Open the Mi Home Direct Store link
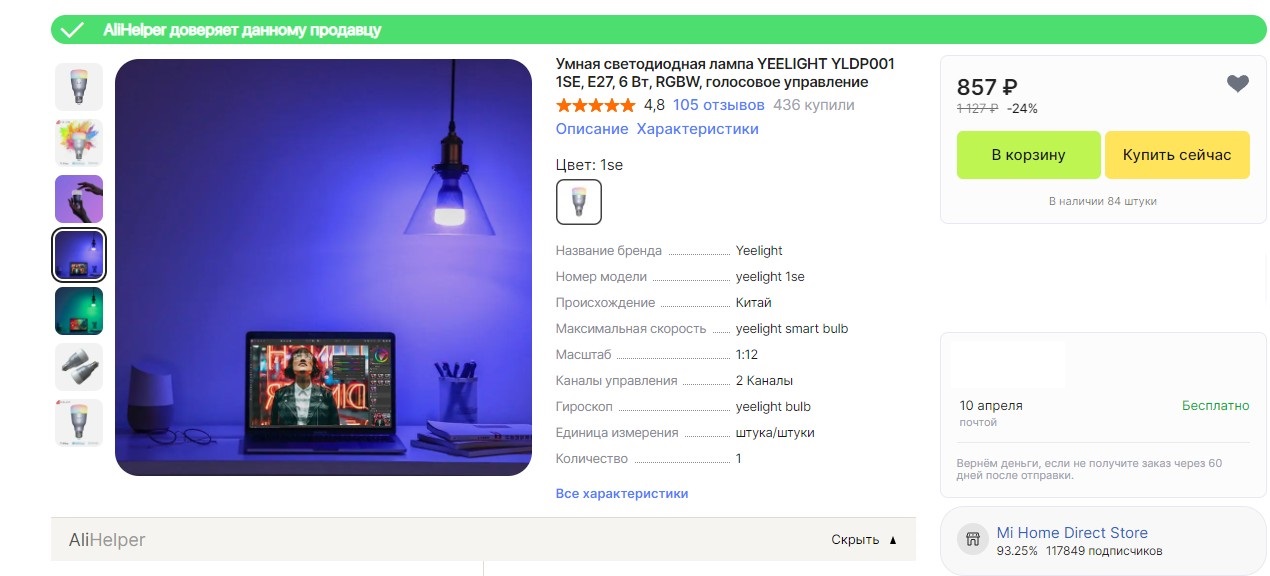The width and height of the screenshot is (1270, 576). (1072, 533)
